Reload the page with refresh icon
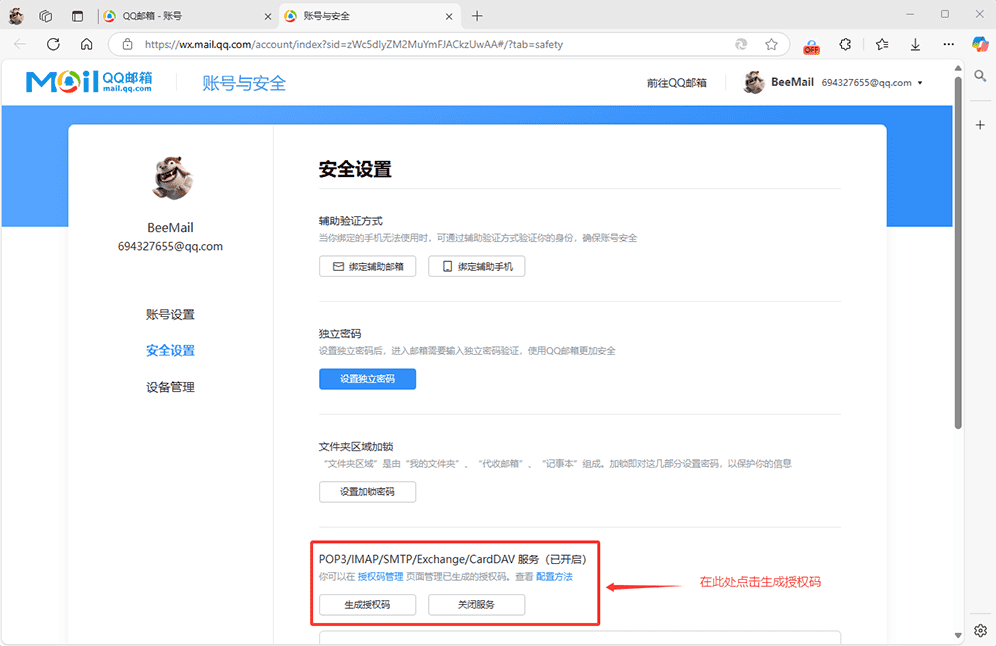 tap(53, 44)
